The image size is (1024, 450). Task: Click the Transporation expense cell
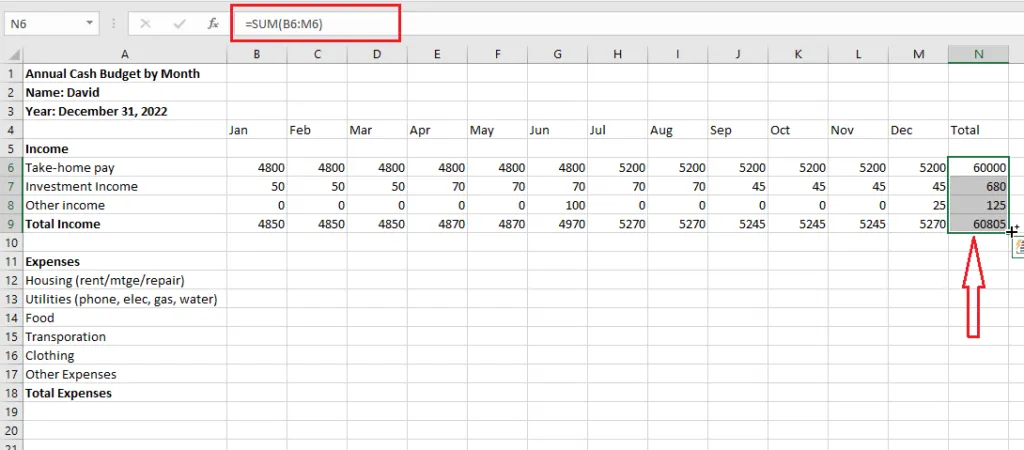[125, 337]
